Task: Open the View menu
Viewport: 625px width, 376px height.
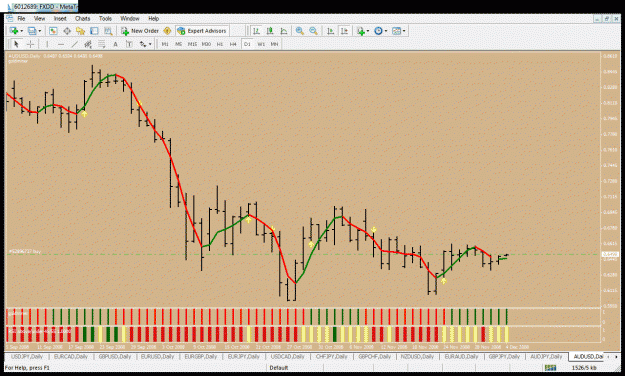Action: (39, 18)
